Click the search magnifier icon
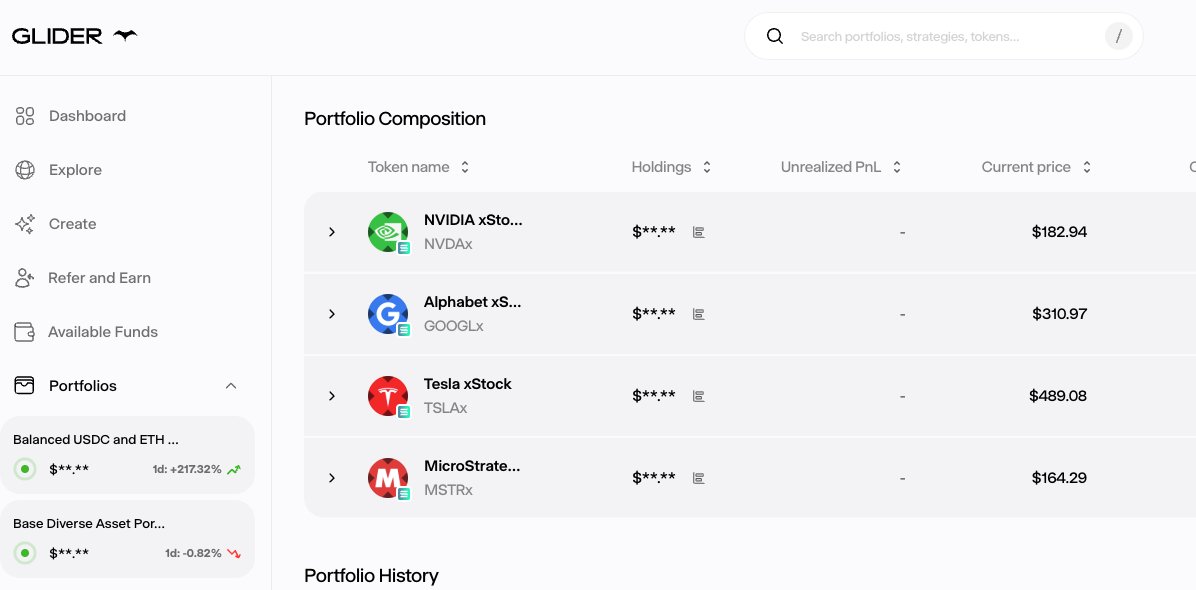Viewport: 1196px width, 590px height. tap(775, 36)
